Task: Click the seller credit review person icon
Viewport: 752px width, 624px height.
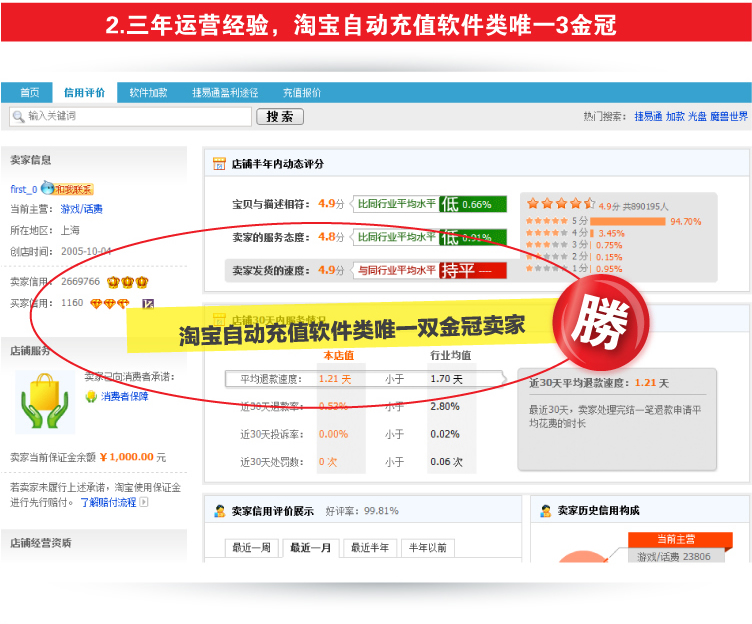Action: pyautogui.click(x=220, y=511)
